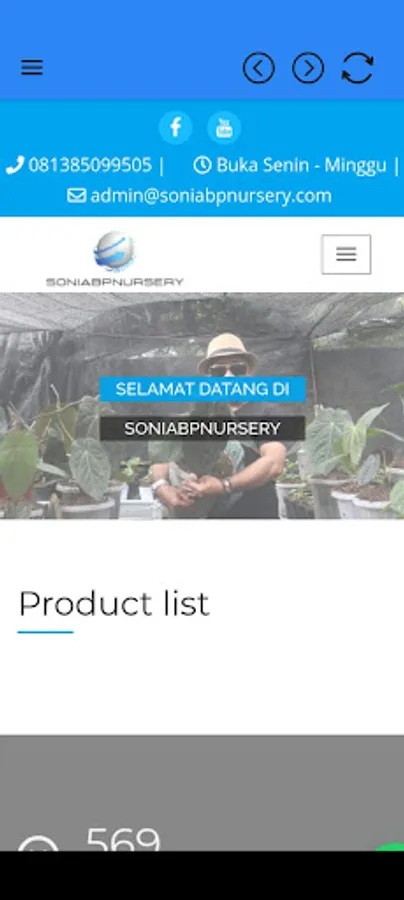Click the Buka Senin - Minggu text
The height and width of the screenshot is (900, 404).
pyautogui.click(x=301, y=165)
